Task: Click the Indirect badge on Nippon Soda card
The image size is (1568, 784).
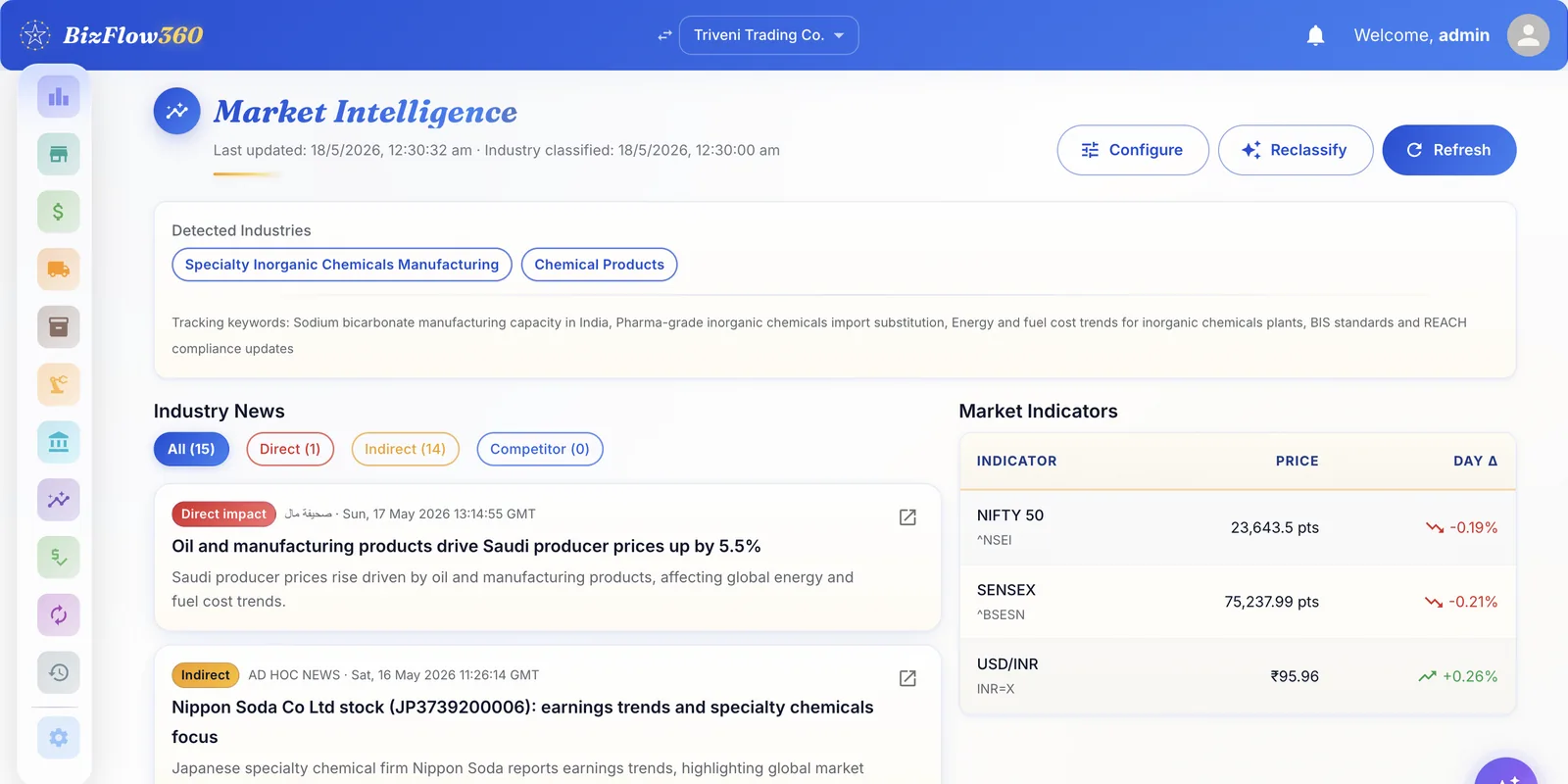Action: (205, 675)
